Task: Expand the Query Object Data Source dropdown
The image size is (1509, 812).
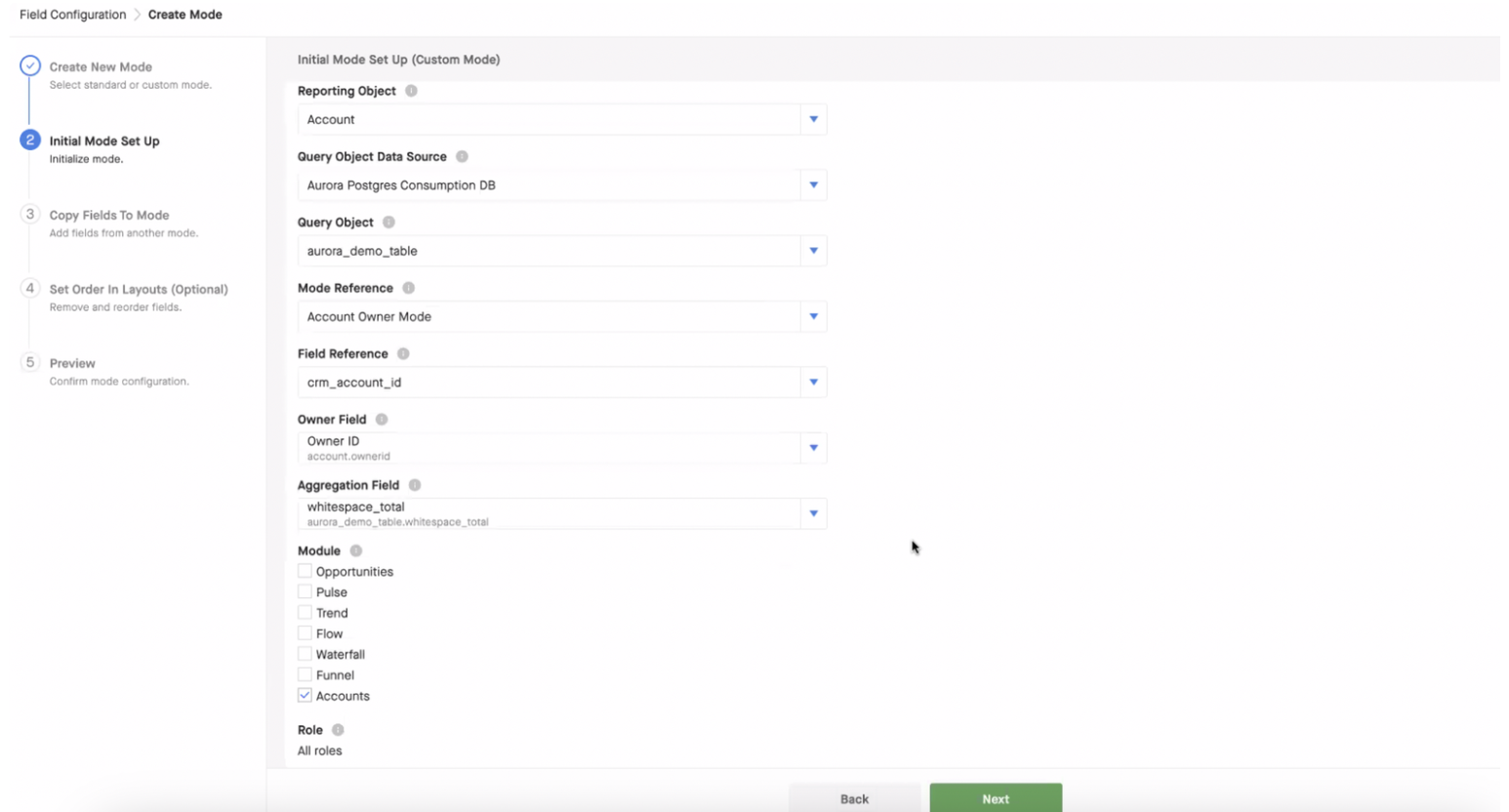Action: click(813, 185)
